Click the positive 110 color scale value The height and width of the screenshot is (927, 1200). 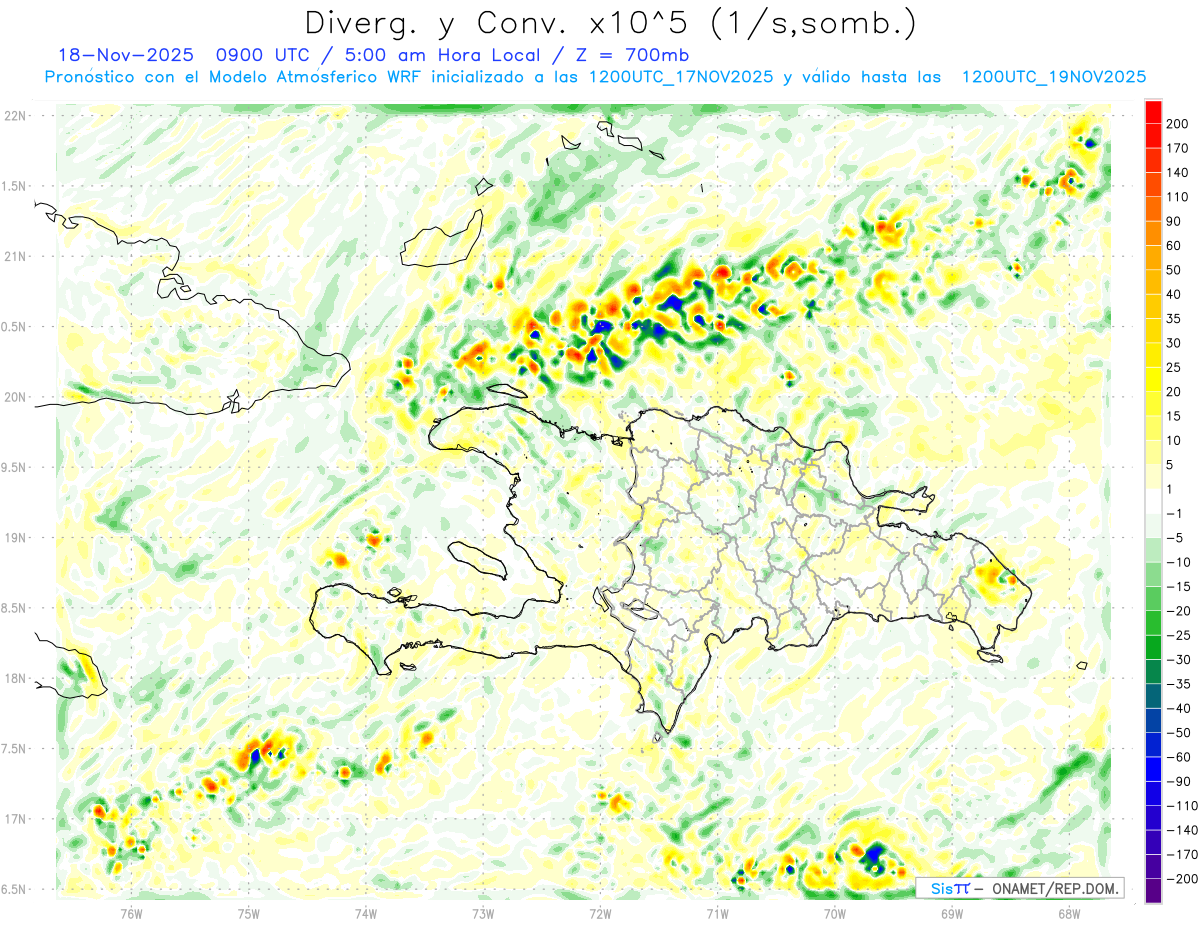(1178, 197)
